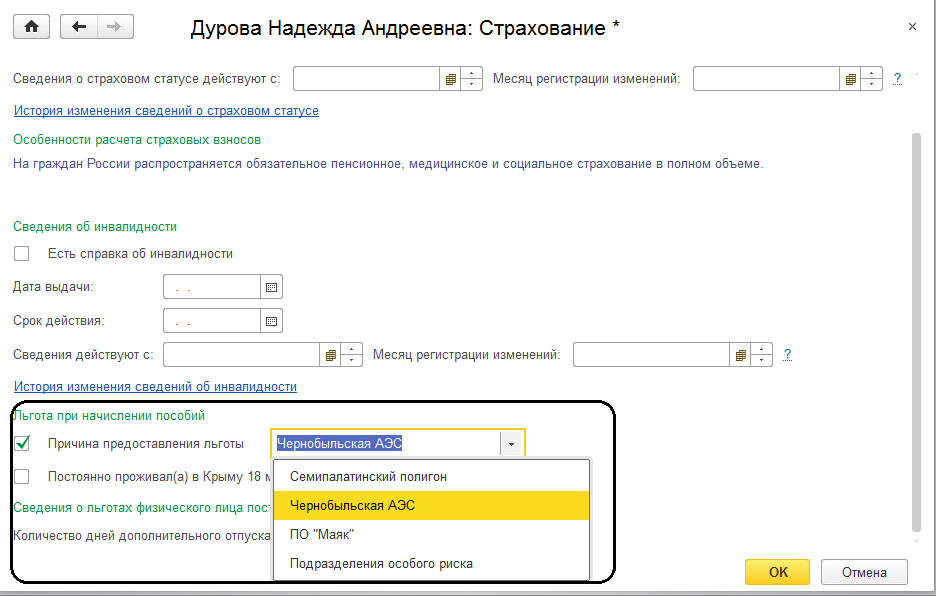Collapse the benefit reason dropdown arrow
The height and width of the screenshot is (596, 936).
point(511,444)
